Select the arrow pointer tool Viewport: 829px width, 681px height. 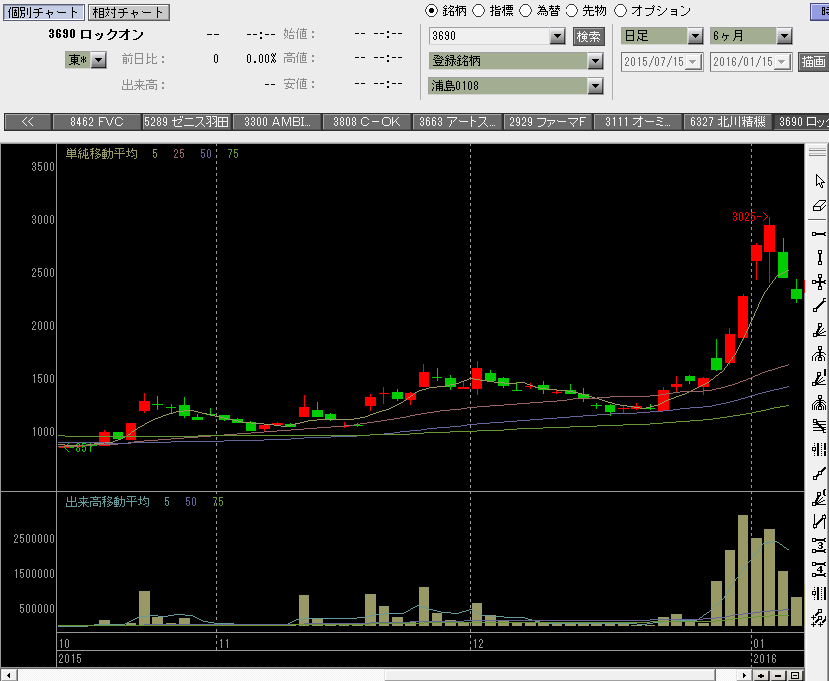click(x=819, y=181)
